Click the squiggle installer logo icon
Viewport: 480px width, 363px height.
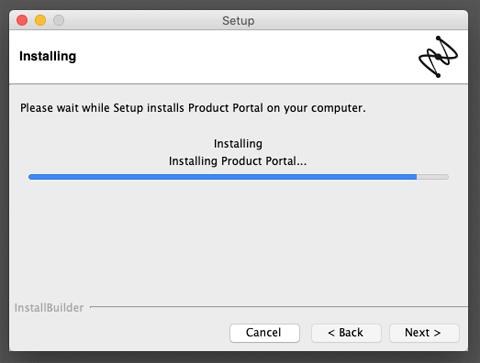tap(438, 57)
